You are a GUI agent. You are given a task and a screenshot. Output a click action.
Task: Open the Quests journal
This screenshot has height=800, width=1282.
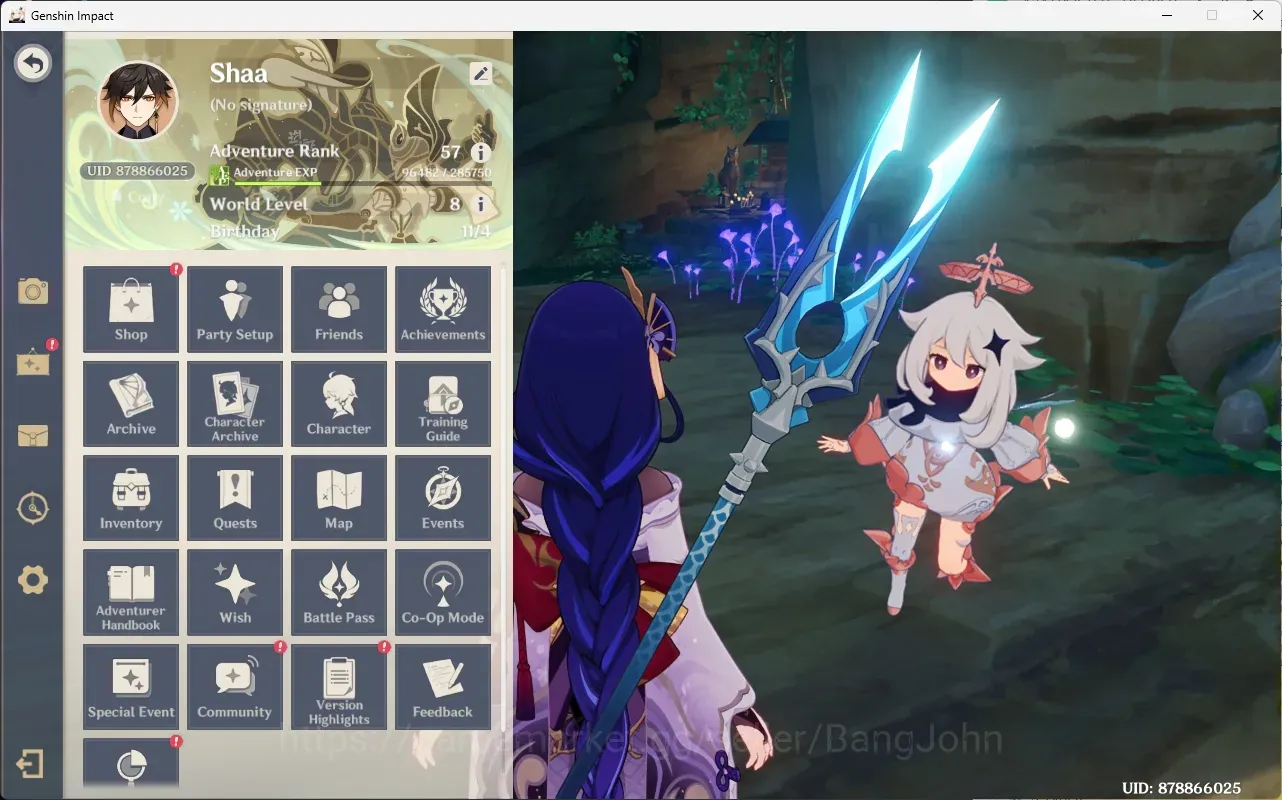[235, 498]
